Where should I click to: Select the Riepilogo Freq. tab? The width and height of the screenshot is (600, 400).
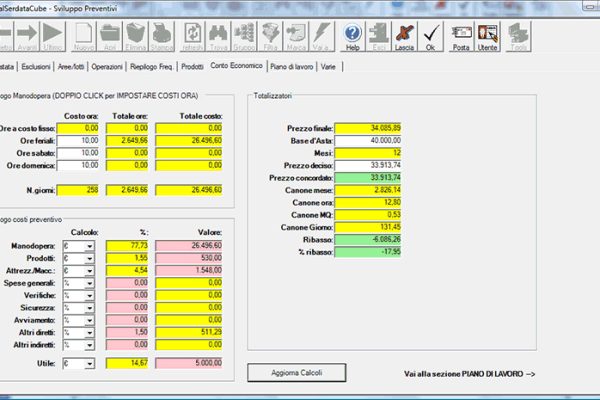tap(152, 67)
